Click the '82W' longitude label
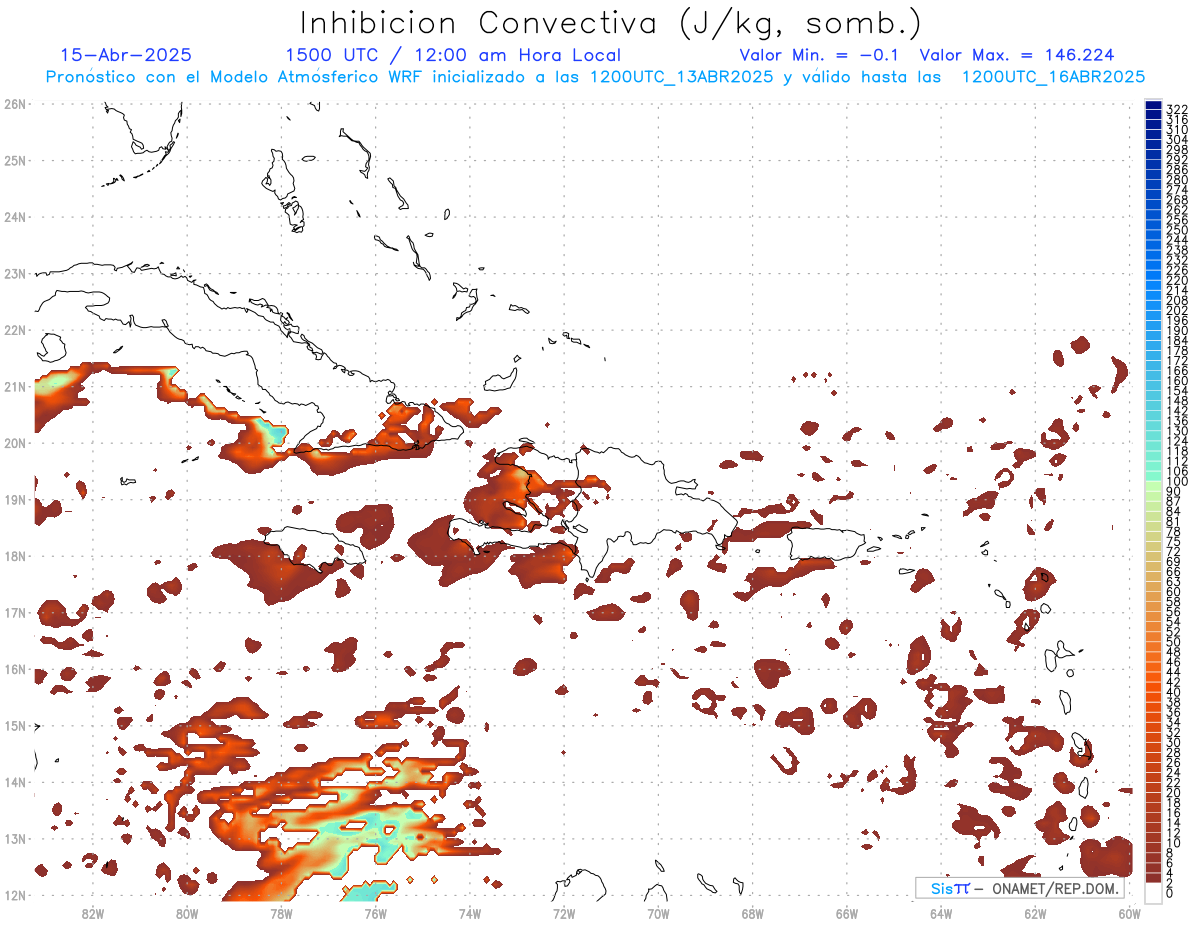The width and height of the screenshot is (1200, 927). (x=92, y=913)
